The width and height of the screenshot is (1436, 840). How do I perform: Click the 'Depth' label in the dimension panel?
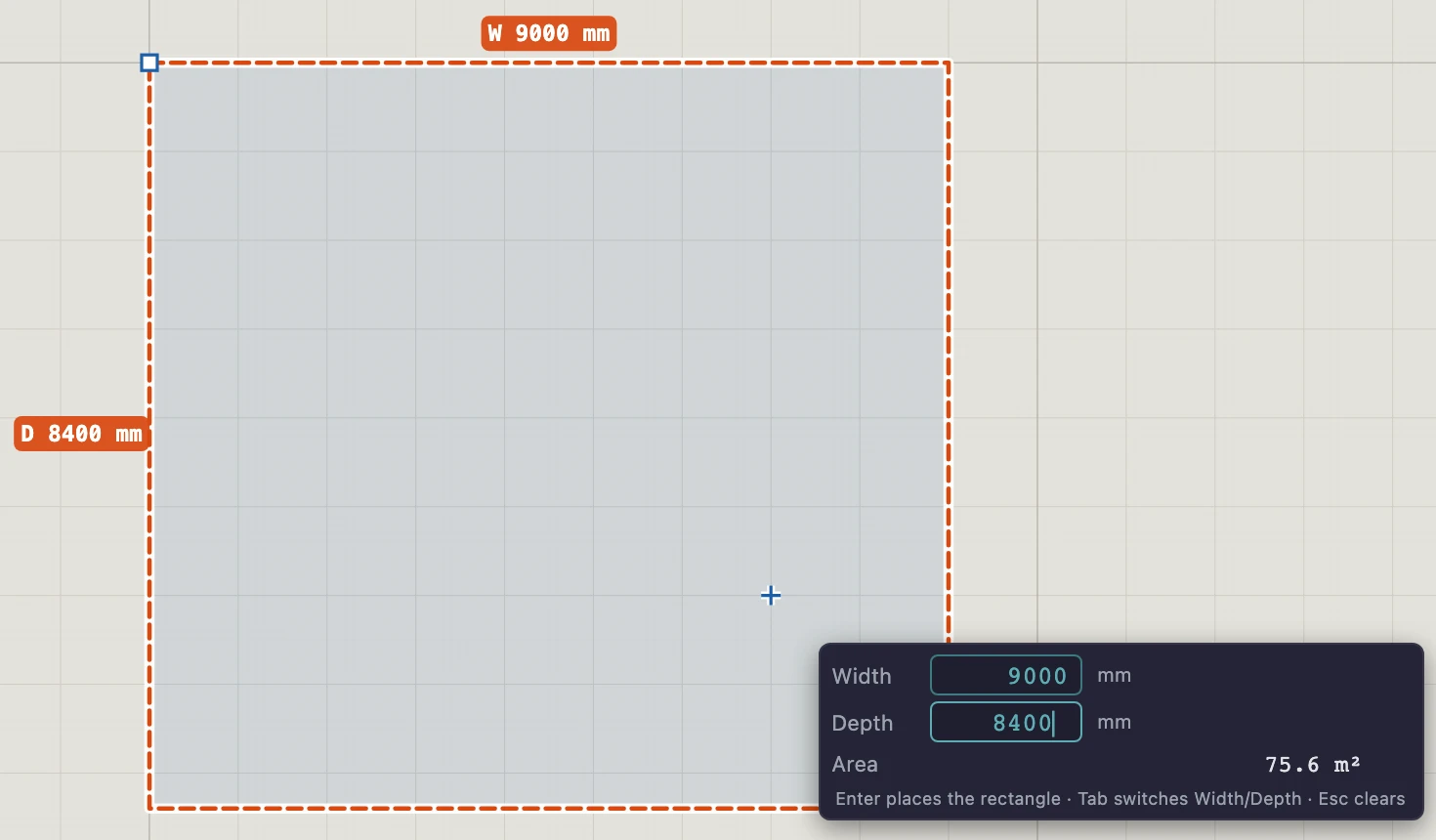[863, 723]
